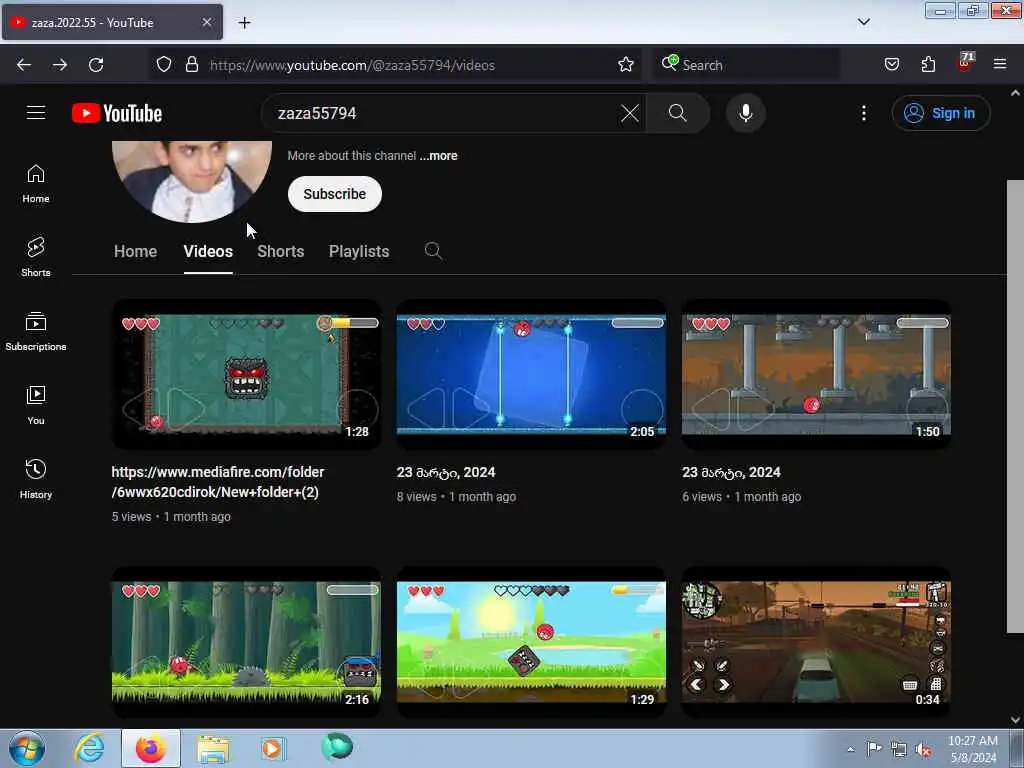Open the You section in sidebar
The width and height of the screenshot is (1024, 768).
tap(36, 406)
